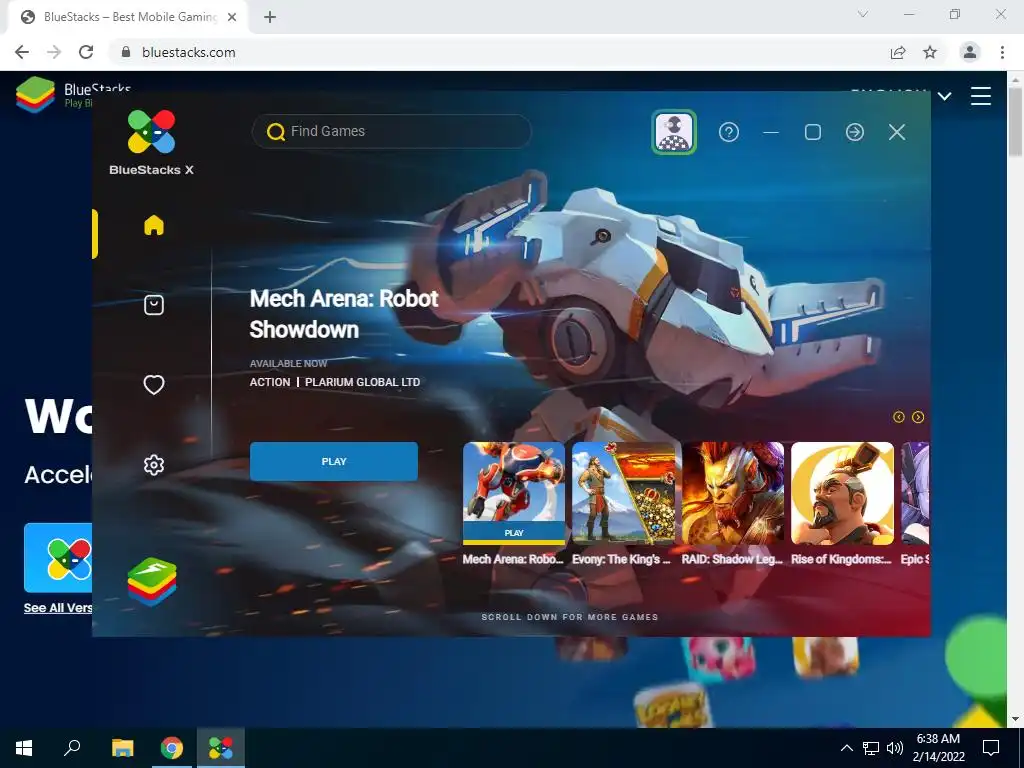1024x768 pixels.
Task: Select the RAID: Shadow Legends thumbnail
Action: (733, 493)
